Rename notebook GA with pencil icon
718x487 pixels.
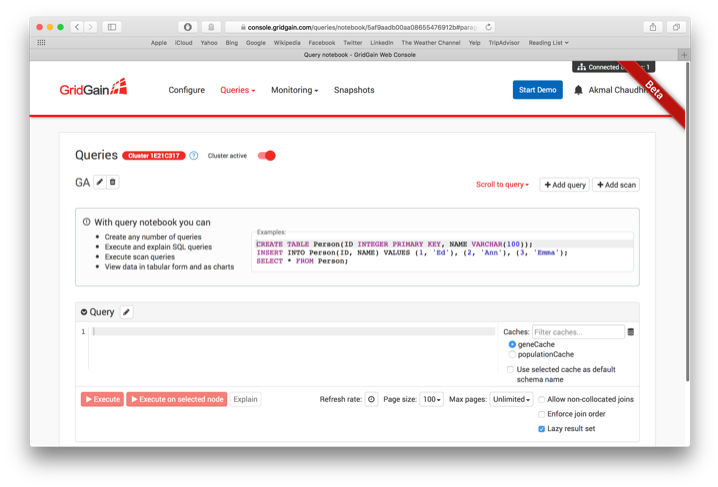99,182
